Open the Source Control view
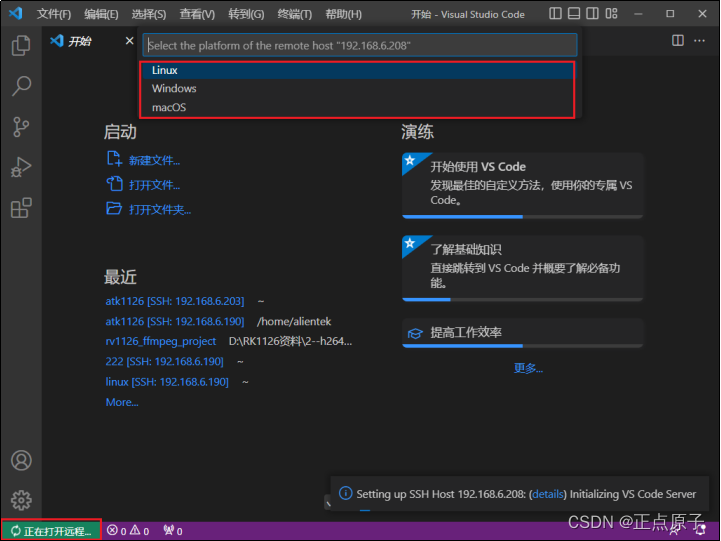 21,127
